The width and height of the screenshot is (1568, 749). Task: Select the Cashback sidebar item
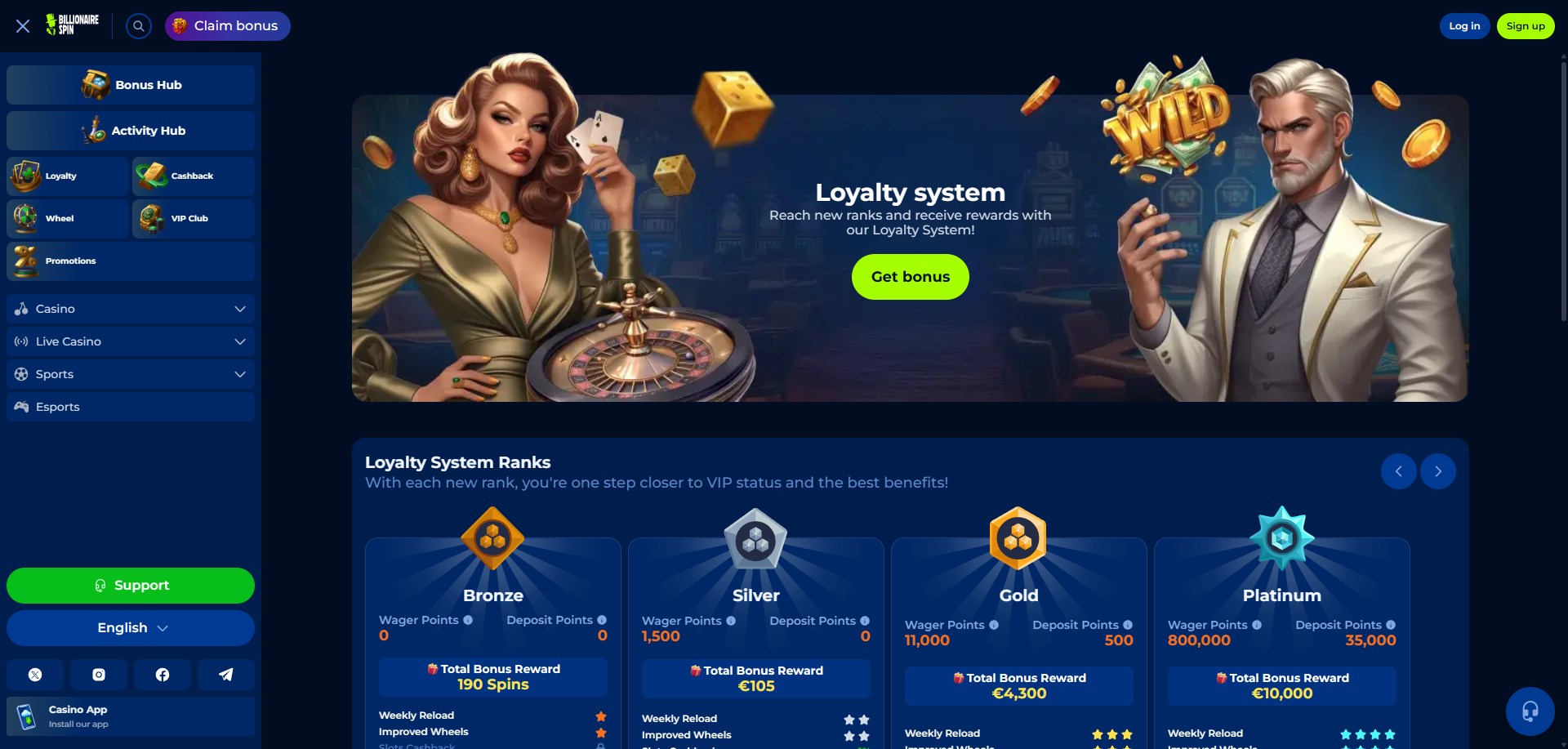click(194, 176)
